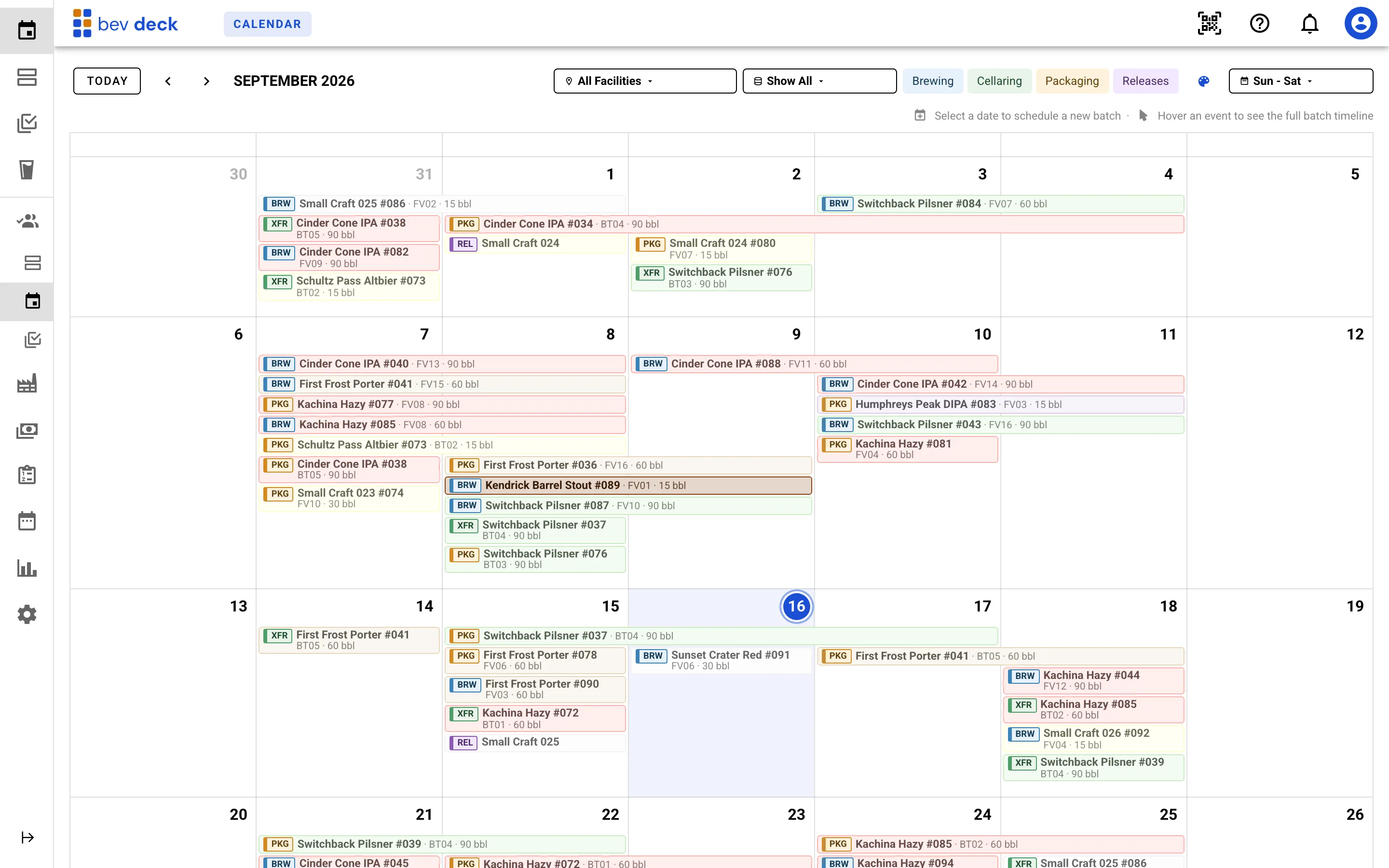
Task: Open the factory icon in sidebar
Action: pyautogui.click(x=27, y=383)
